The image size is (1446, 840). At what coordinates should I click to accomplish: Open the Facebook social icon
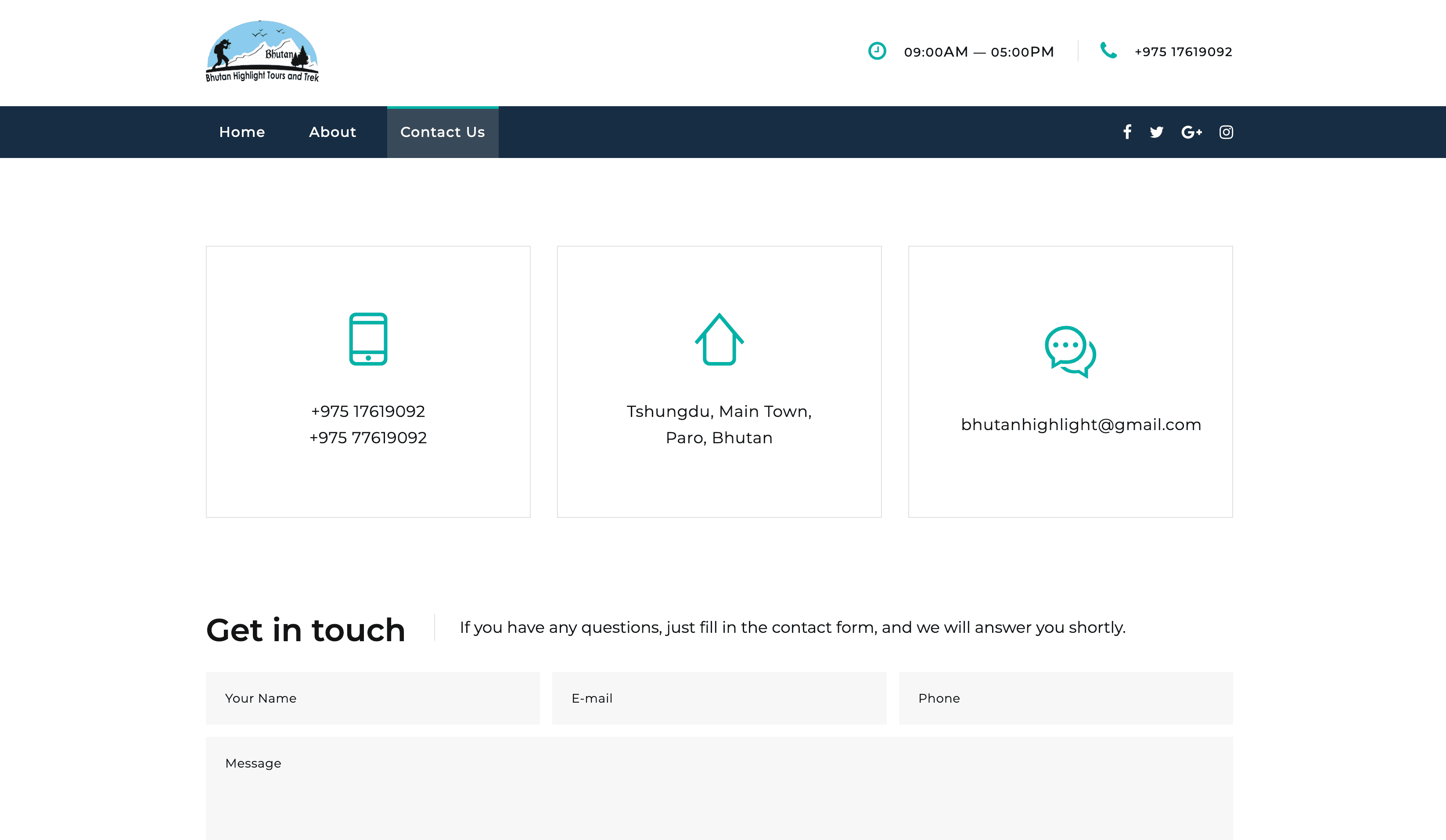[x=1127, y=132]
